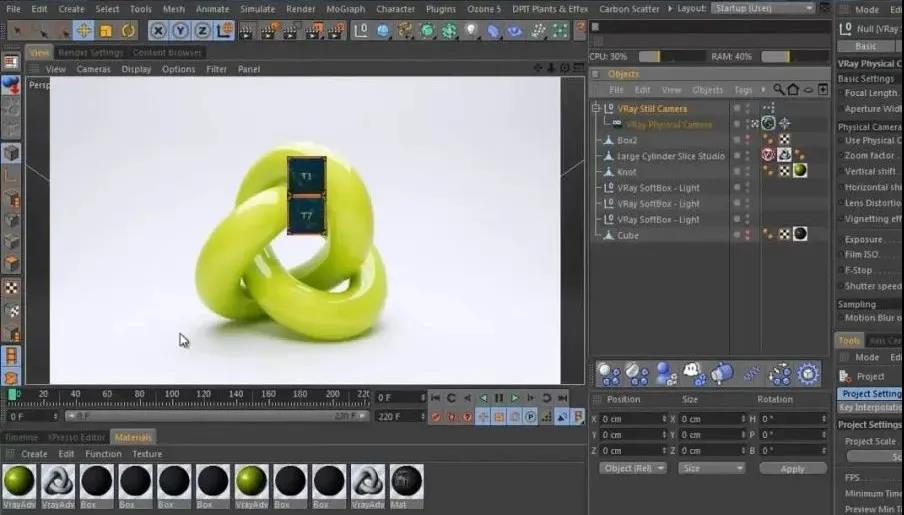Click the eye icon in Objects panel toolbar
Screen dimensions: 904x515
pyautogui.click(x=808, y=90)
